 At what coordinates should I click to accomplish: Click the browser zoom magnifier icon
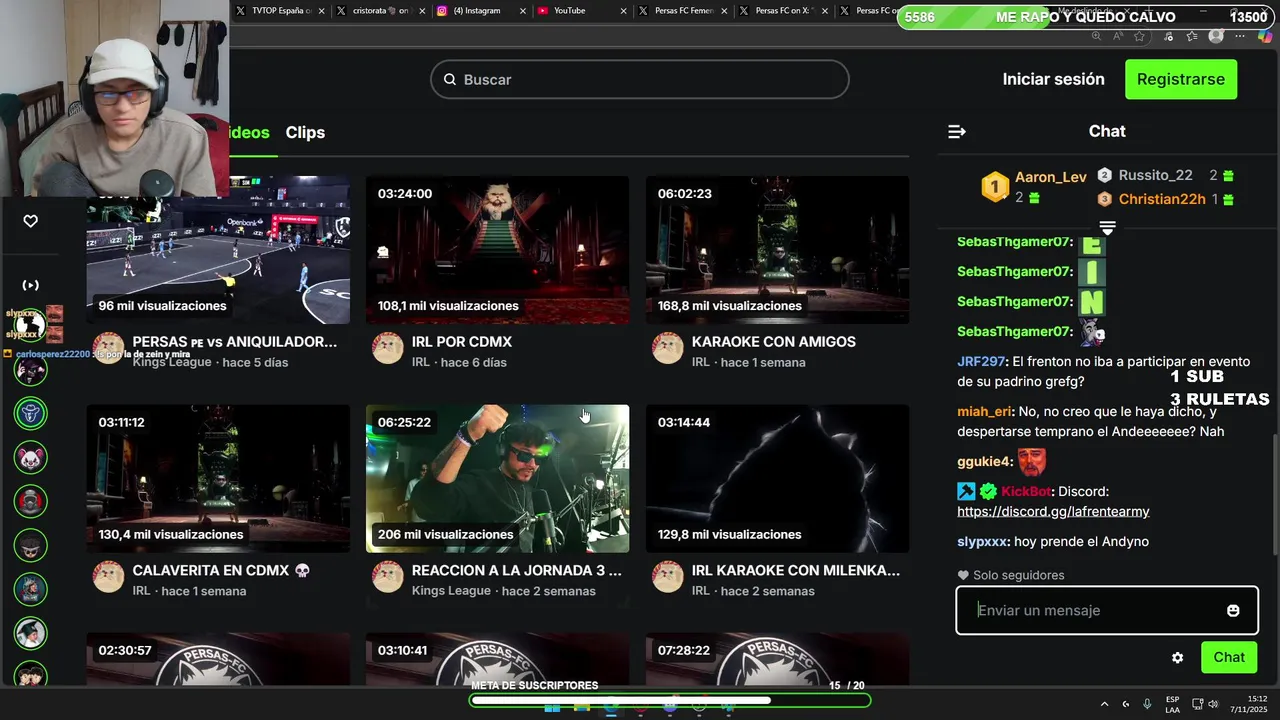coord(1097,36)
